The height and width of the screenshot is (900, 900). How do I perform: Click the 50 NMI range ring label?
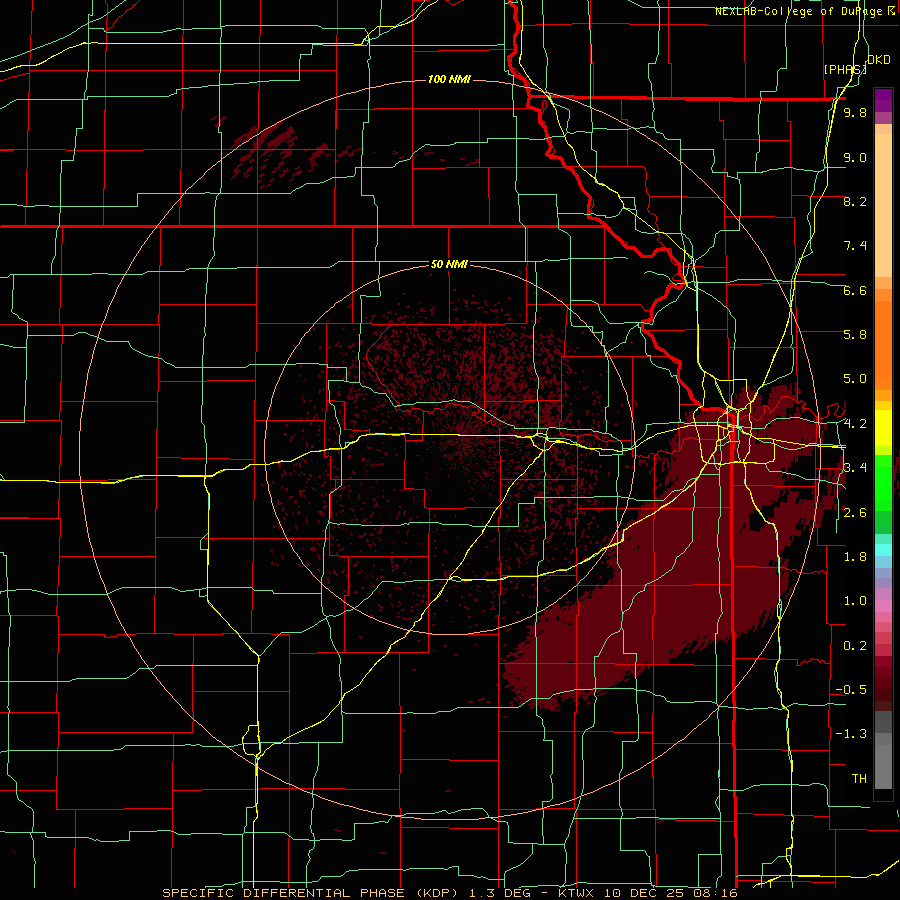(x=449, y=264)
